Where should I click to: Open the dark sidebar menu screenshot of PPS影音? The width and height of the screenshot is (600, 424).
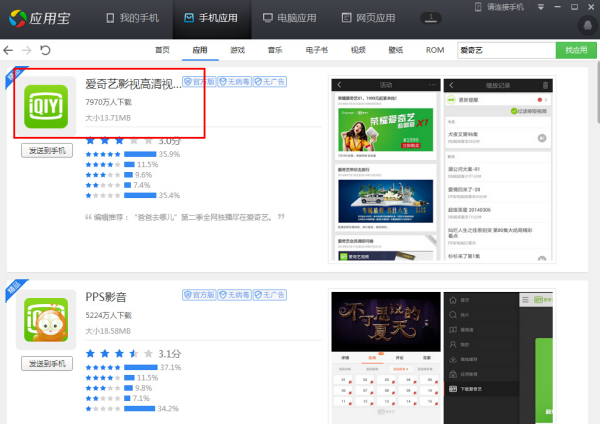point(498,358)
